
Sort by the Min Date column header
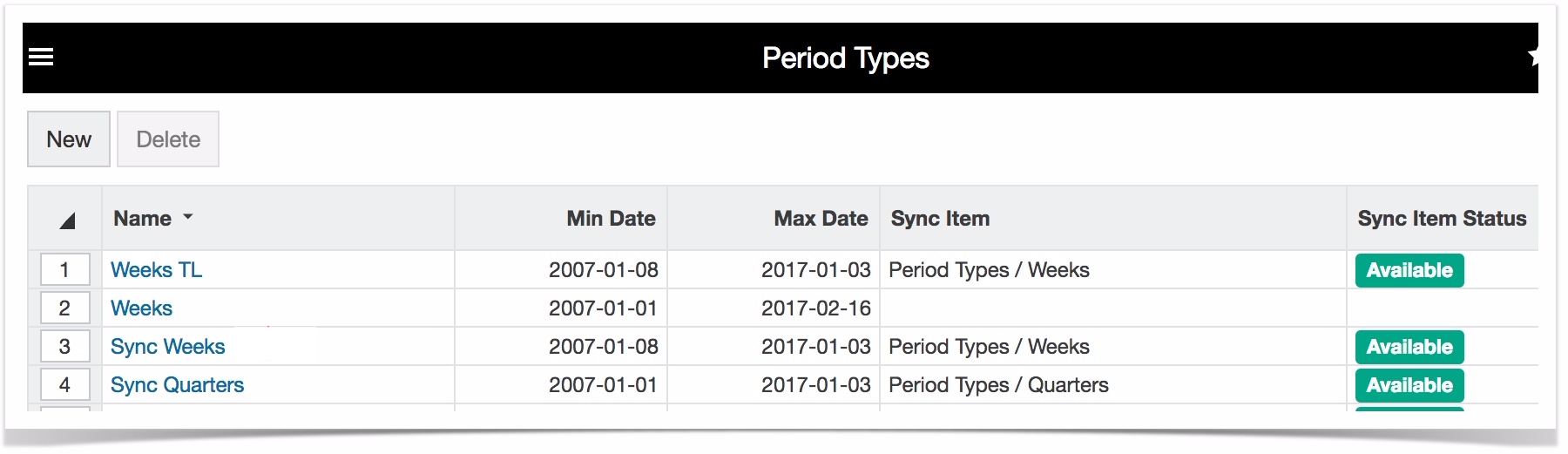pyautogui.click(x=611, y=219)
